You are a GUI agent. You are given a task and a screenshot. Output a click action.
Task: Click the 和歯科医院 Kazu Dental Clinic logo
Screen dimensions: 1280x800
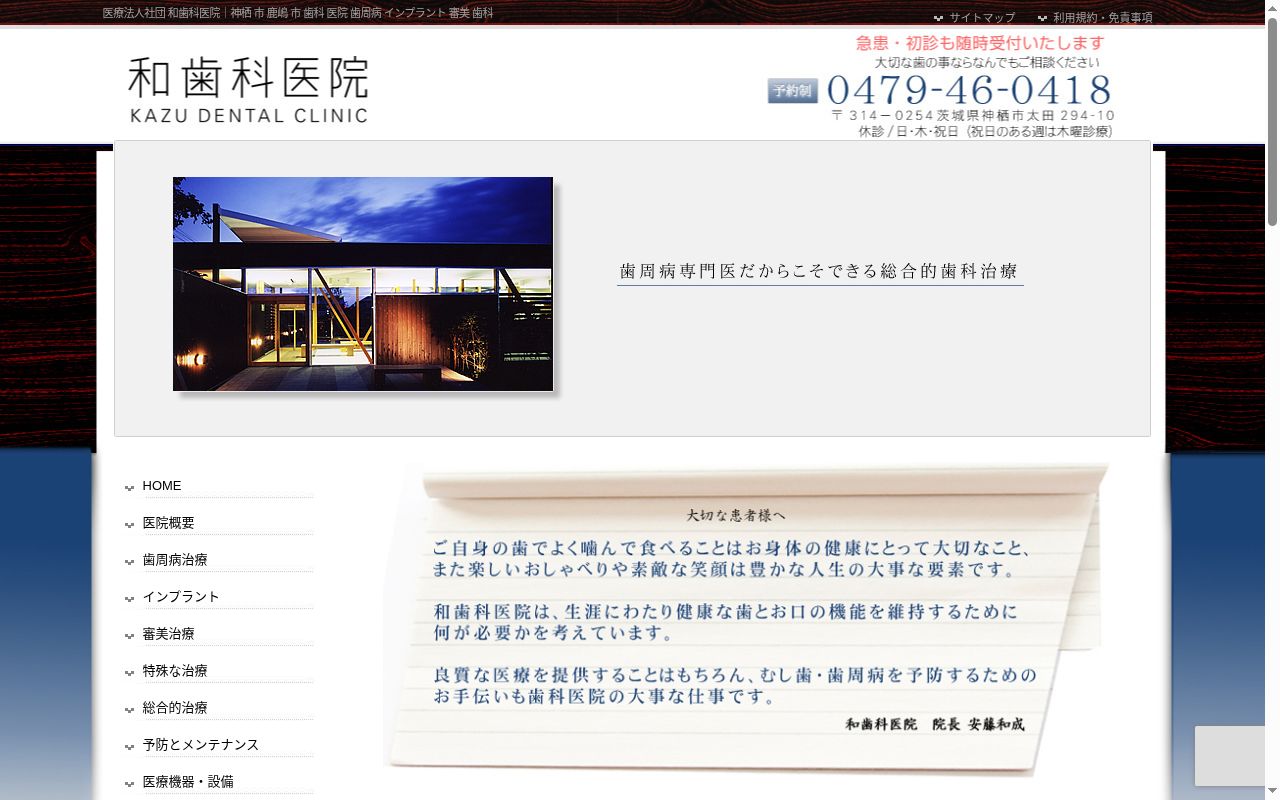click(249, 90)
